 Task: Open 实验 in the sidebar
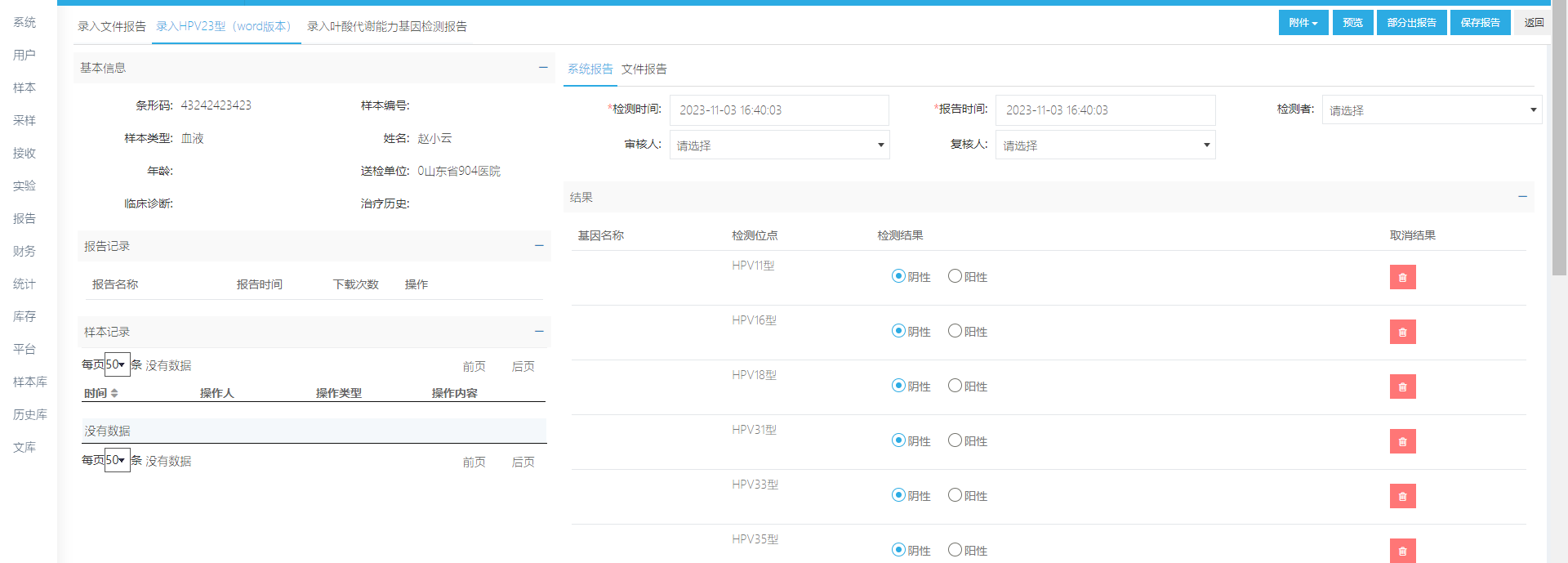coord(24,185)
